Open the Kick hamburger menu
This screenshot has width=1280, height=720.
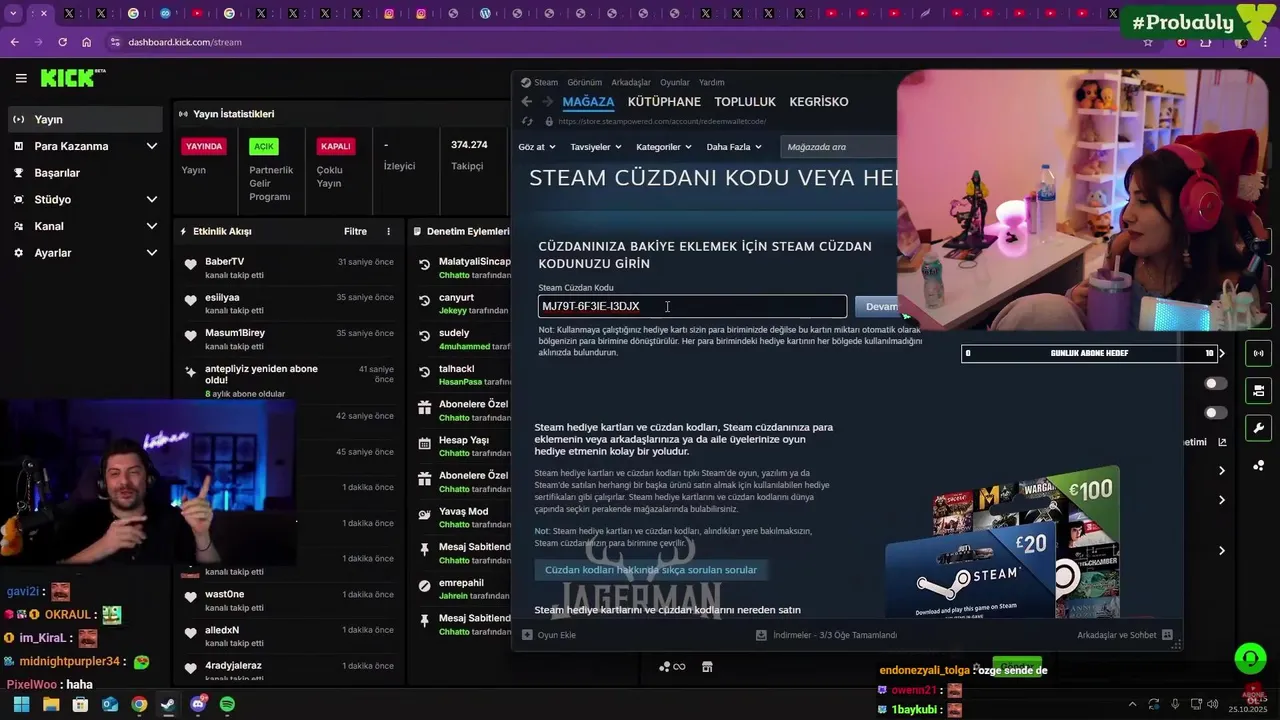[20, 78]
